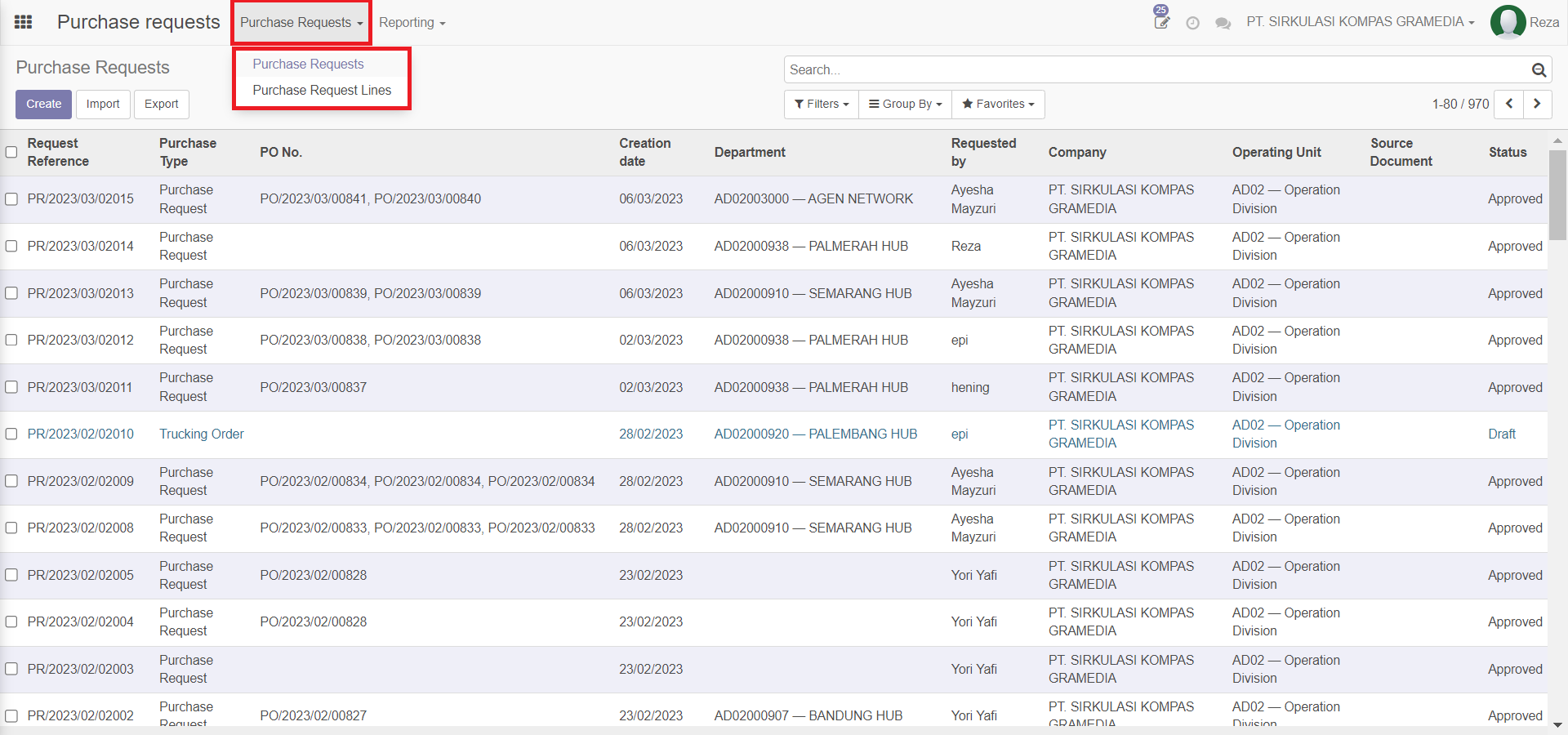Go to previous page arrow
This screenshot has height=735, width=1568.
point(1509,104)
